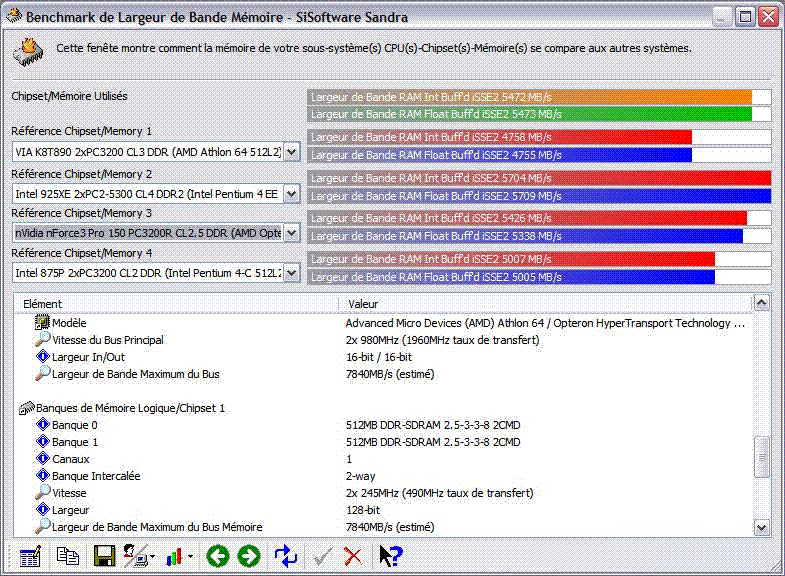Image resolution: width=785 pixels, height=576 pixels.
Task: Cancel with the red X icon
Action: pyautogui.click(x=353, y=556)
